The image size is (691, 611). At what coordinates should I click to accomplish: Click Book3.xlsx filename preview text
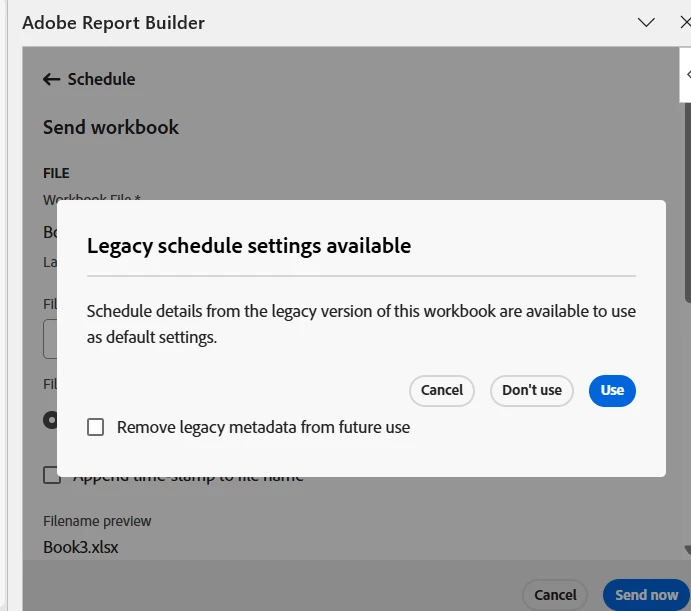[81, 547]
